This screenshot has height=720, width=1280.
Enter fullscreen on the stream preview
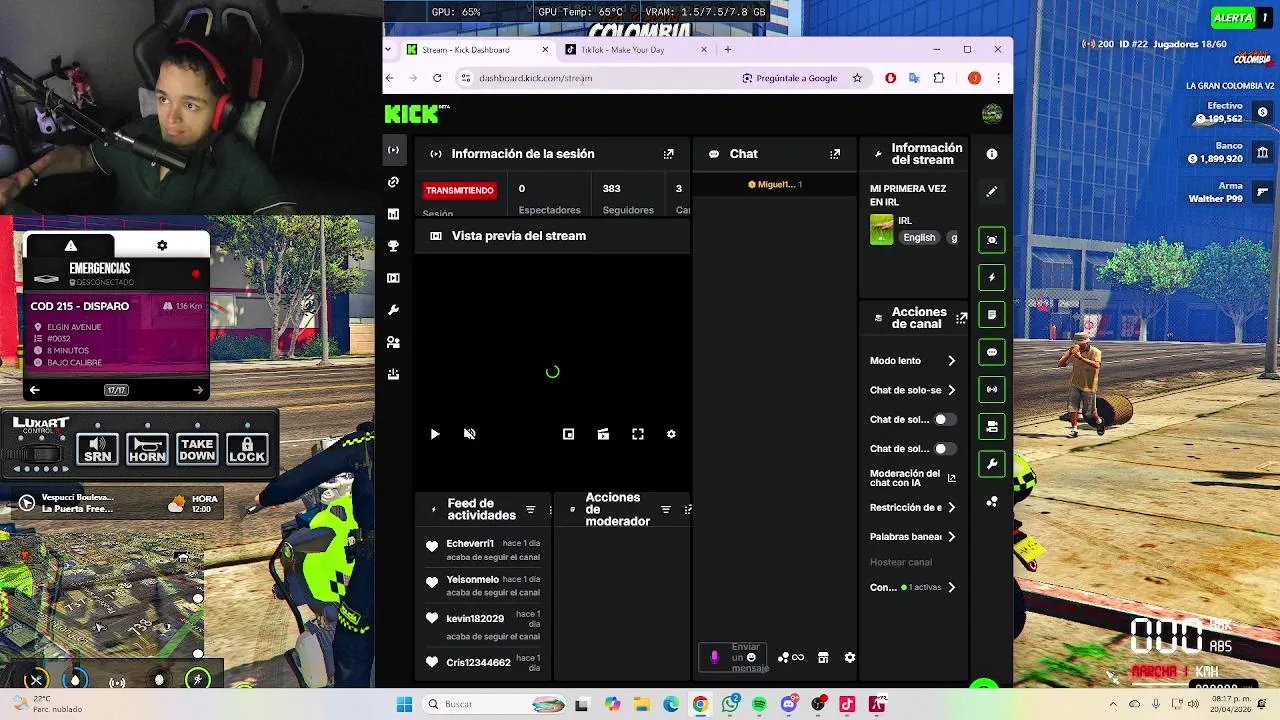pos(638,434)
